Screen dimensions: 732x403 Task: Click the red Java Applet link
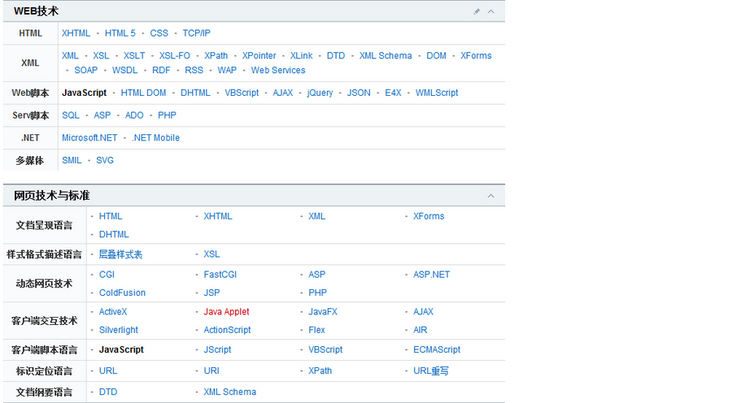(227, 312)
